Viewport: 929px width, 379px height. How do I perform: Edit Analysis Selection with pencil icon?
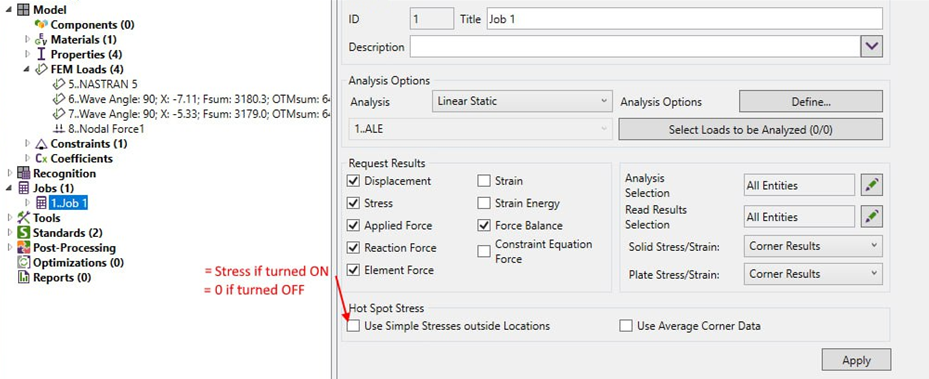pos(872,185)
